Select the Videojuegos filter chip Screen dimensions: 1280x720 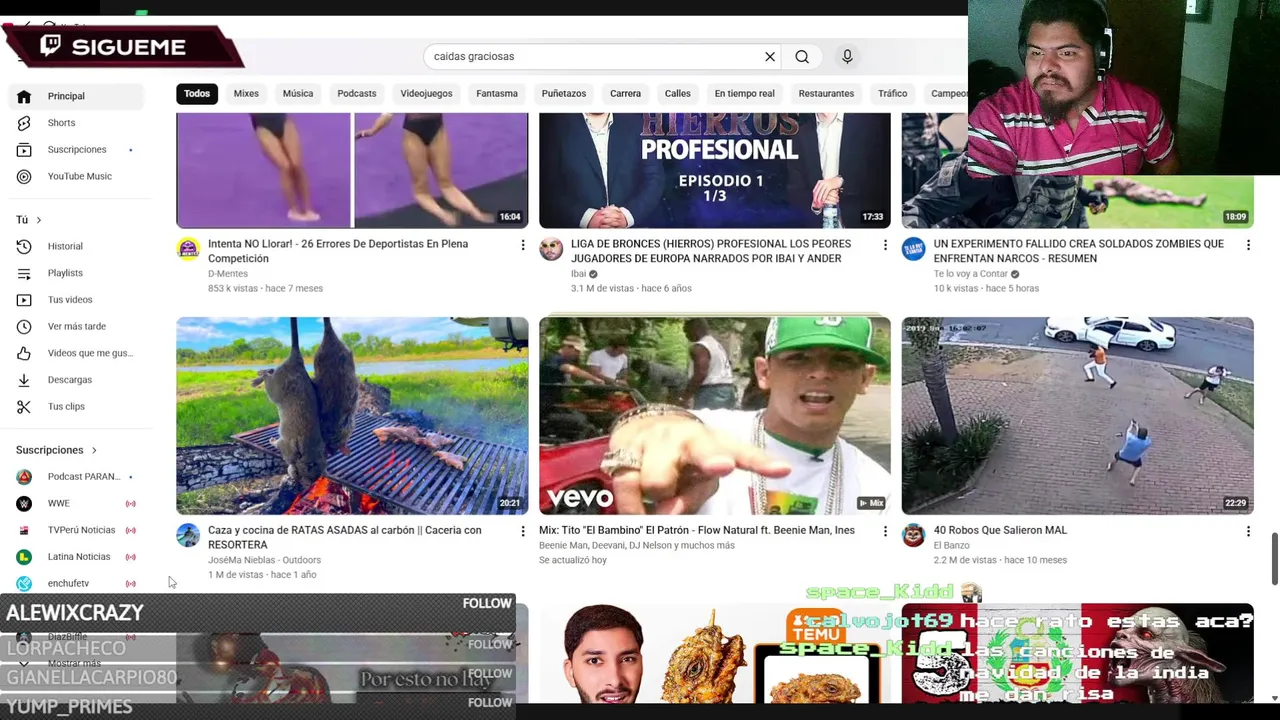(426, 94)
